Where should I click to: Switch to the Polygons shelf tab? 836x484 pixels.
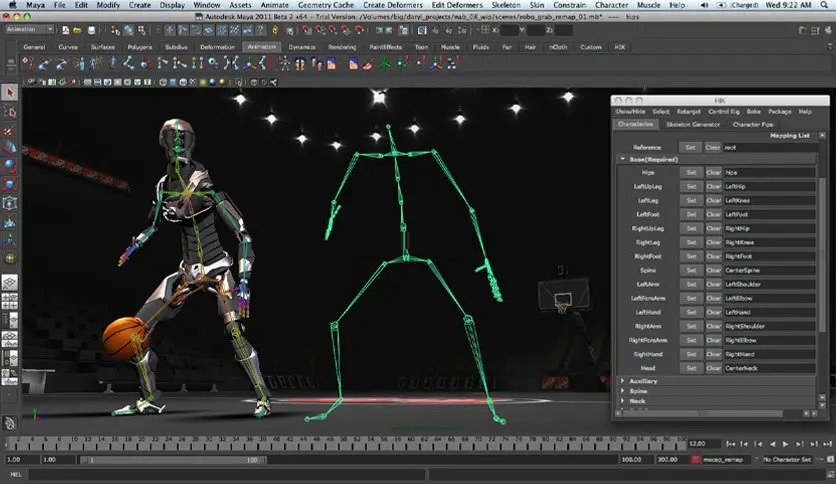coord(140,47)
